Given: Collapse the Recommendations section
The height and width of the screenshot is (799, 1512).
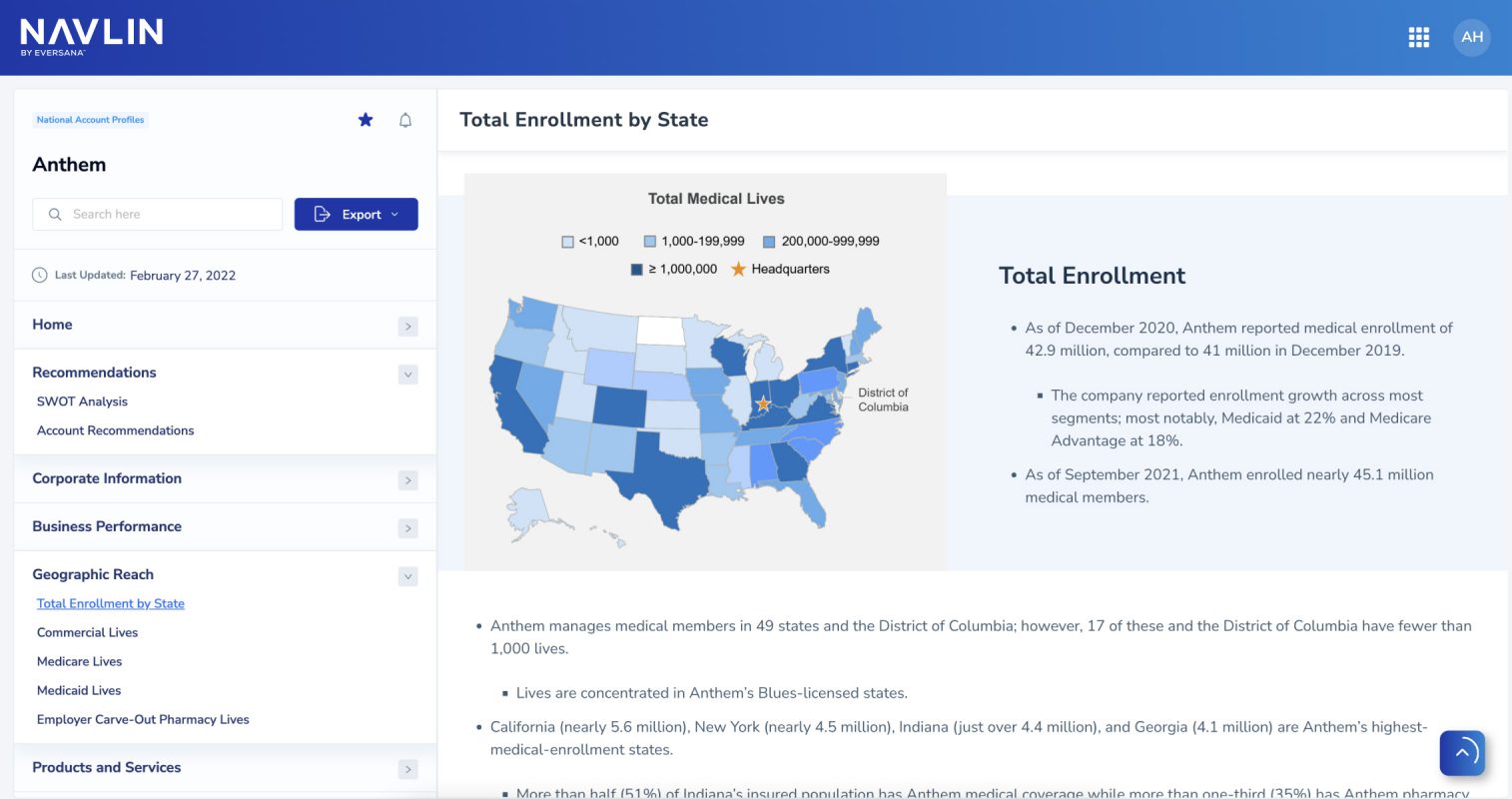Looking at the screenshot, I should [x=407, y=375].
